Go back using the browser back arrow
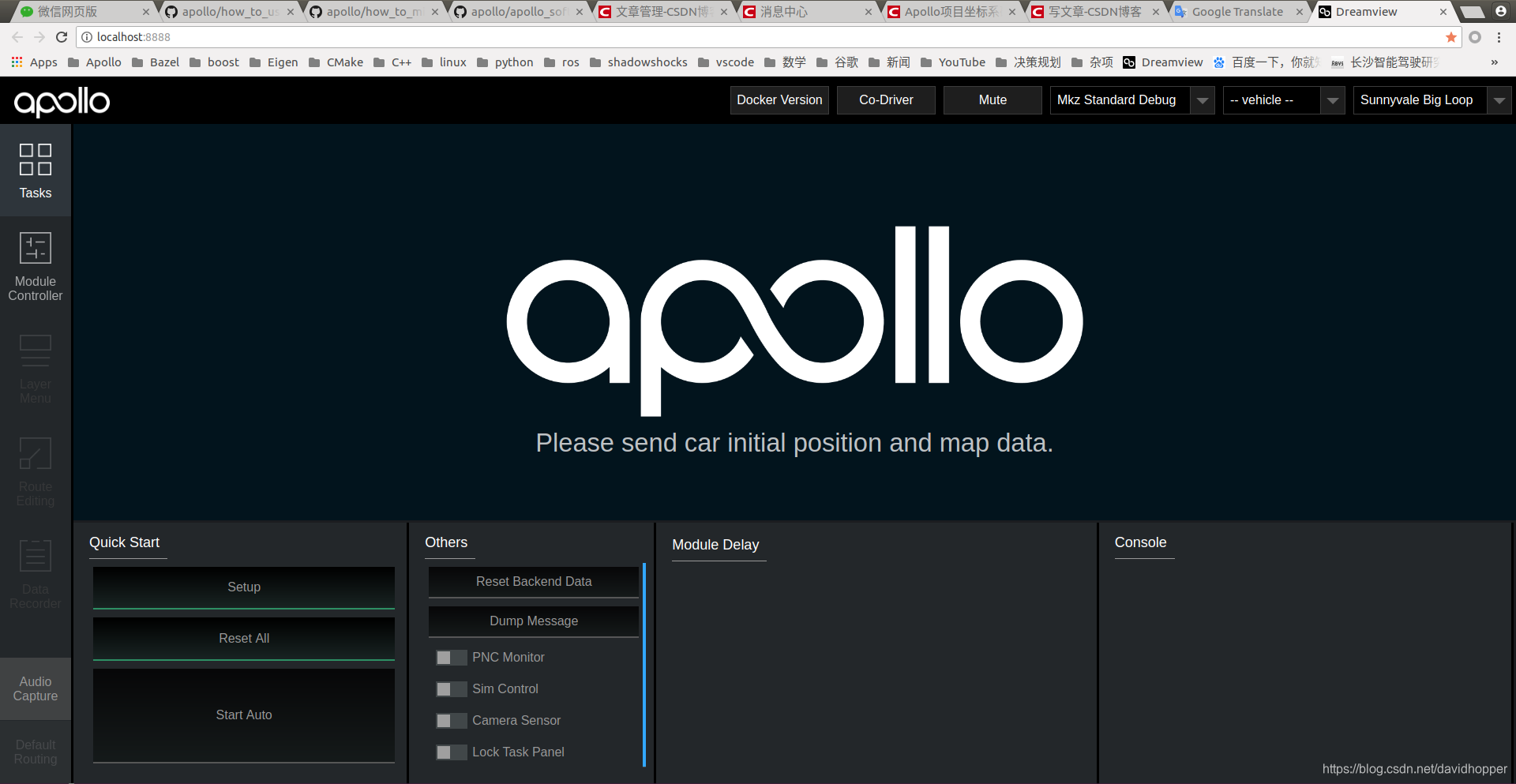 17,37
